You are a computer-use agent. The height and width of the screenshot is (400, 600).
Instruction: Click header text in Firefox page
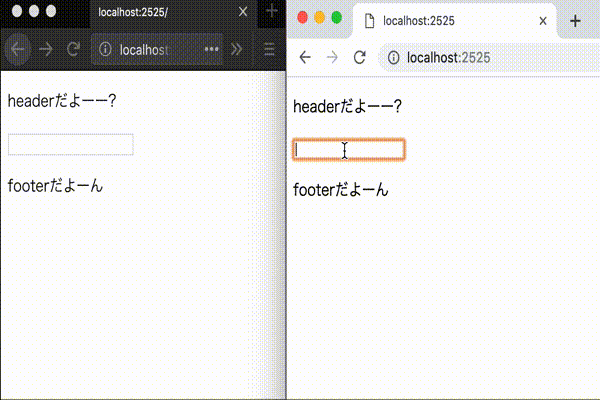click(x=62, y=101)
